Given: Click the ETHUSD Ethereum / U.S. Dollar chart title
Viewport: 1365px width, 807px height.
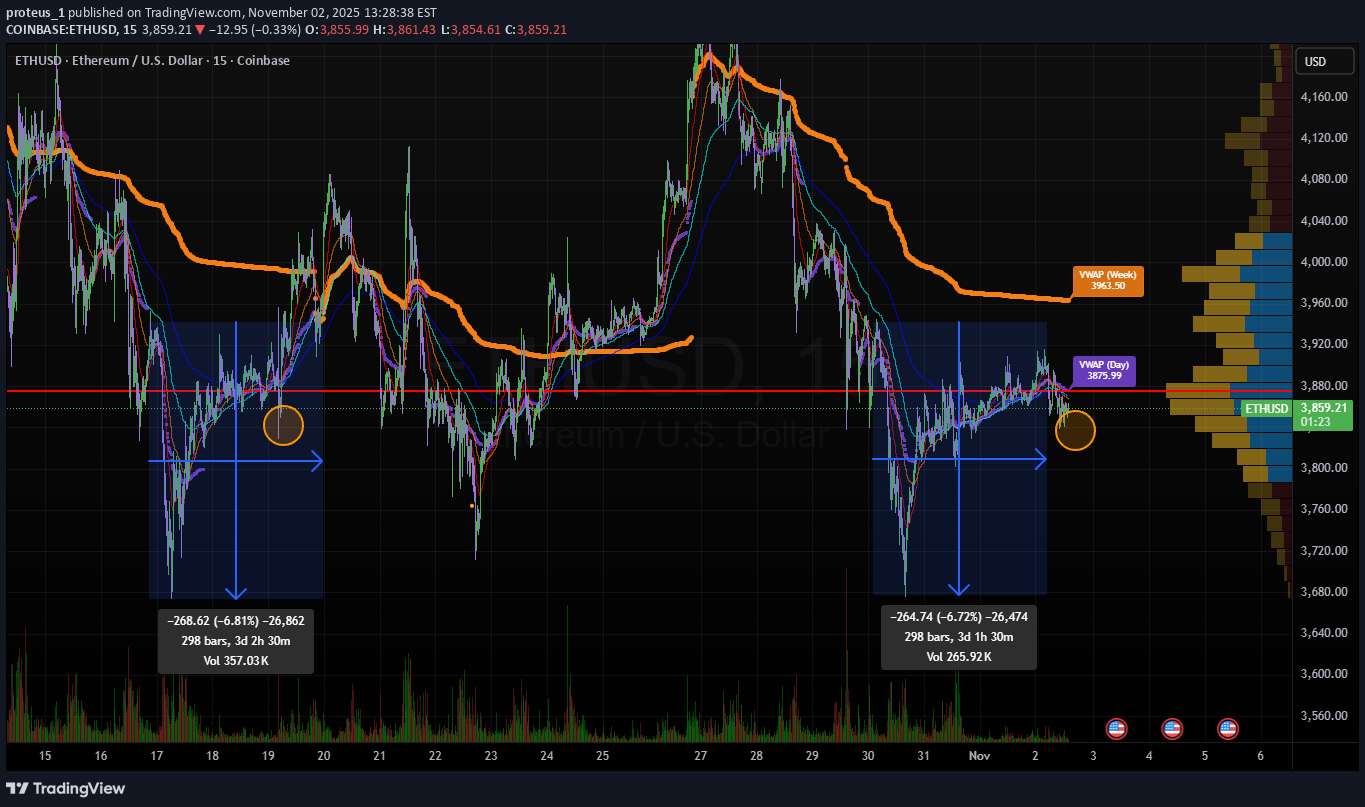Looking at the screenshot, I should (152, 61).
